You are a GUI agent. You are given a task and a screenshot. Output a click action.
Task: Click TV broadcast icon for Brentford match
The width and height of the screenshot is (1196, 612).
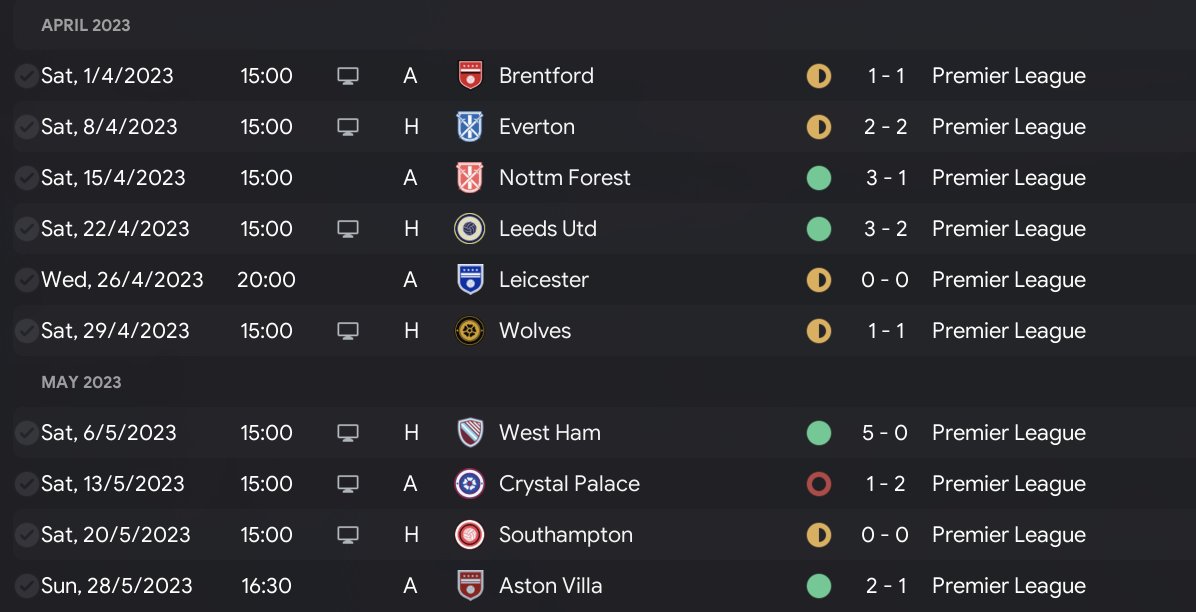pos(348,76)
